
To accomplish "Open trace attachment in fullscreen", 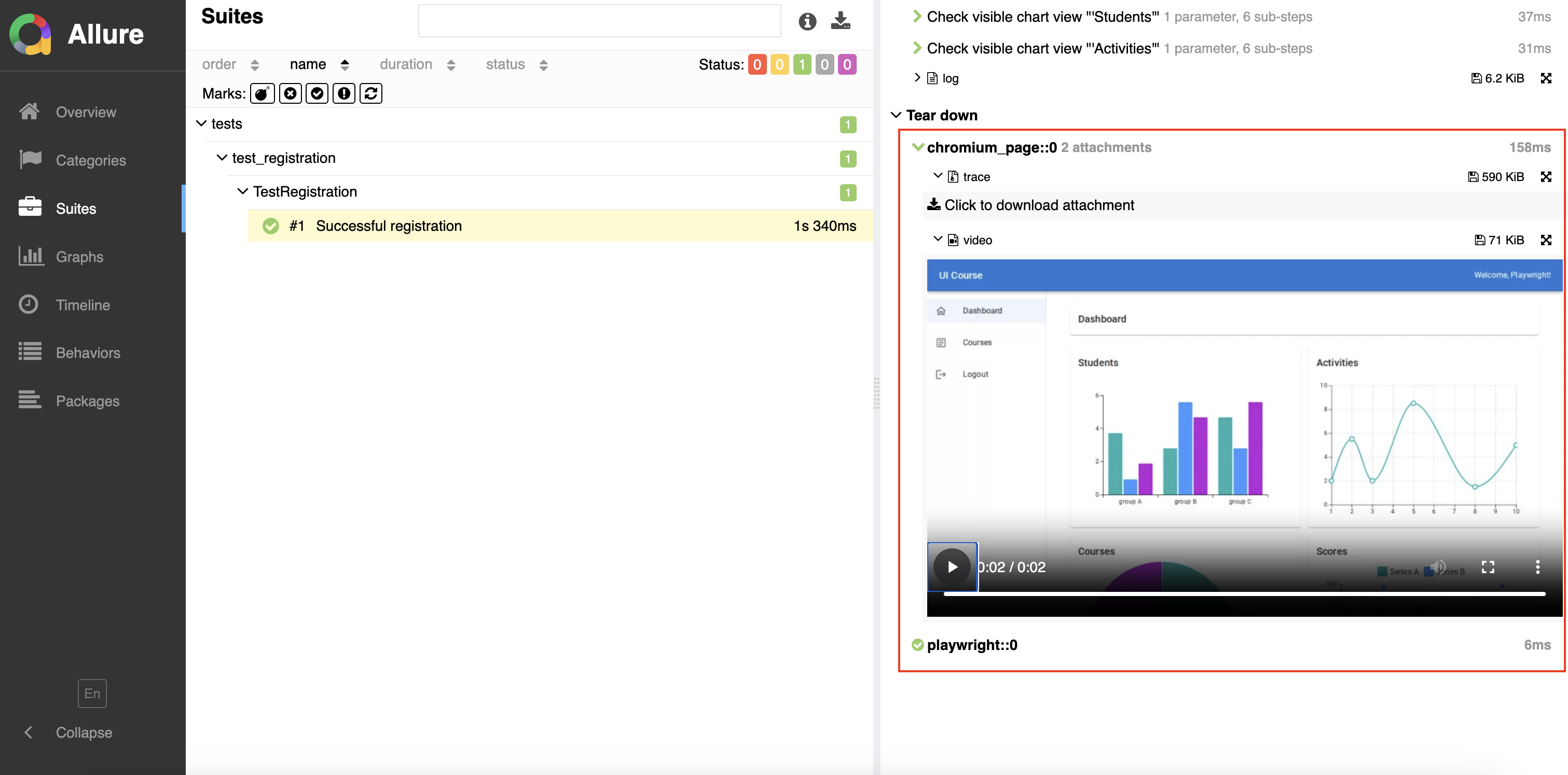I will click(1546, 176).
